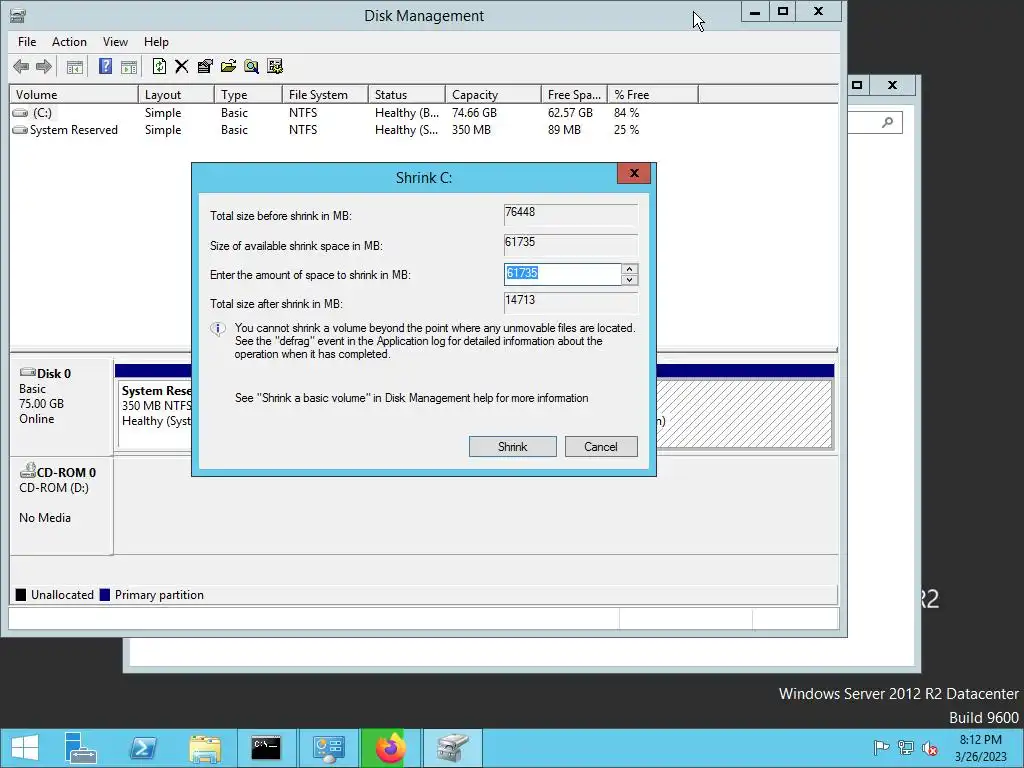
Task: Launch PowerShell from the taskbar
Action: (x=143, y=748)
